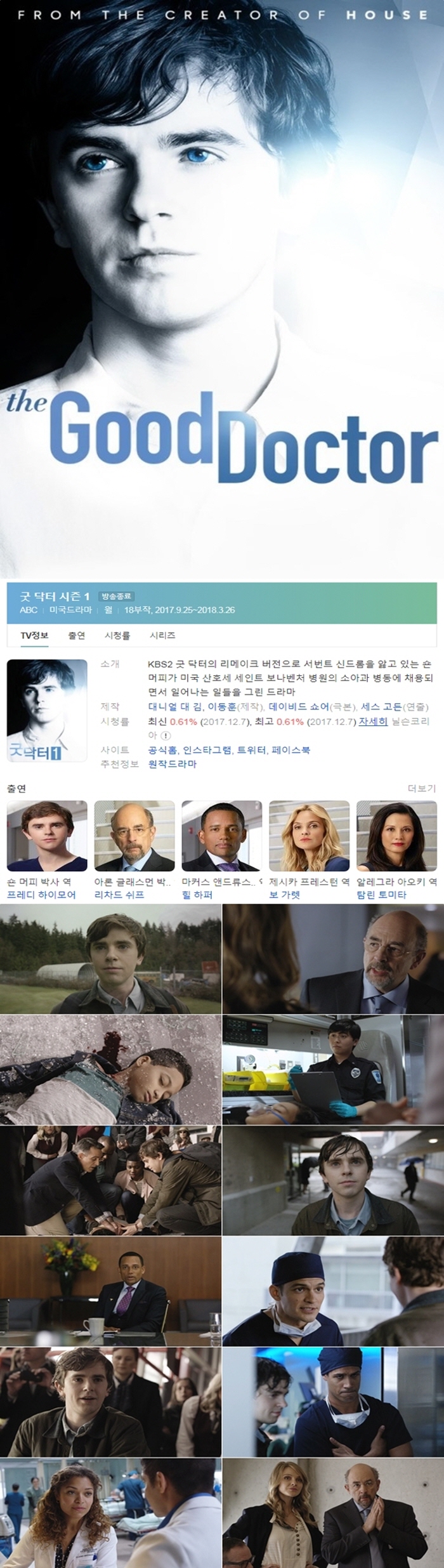Select the TV정보 tab
444x1568 pixels.
[x=34, y=635]
